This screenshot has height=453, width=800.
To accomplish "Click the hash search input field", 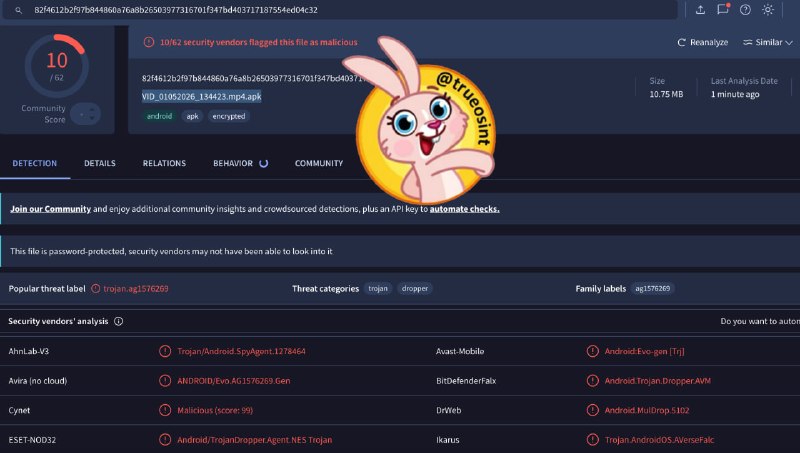I will tap(340, 10).
